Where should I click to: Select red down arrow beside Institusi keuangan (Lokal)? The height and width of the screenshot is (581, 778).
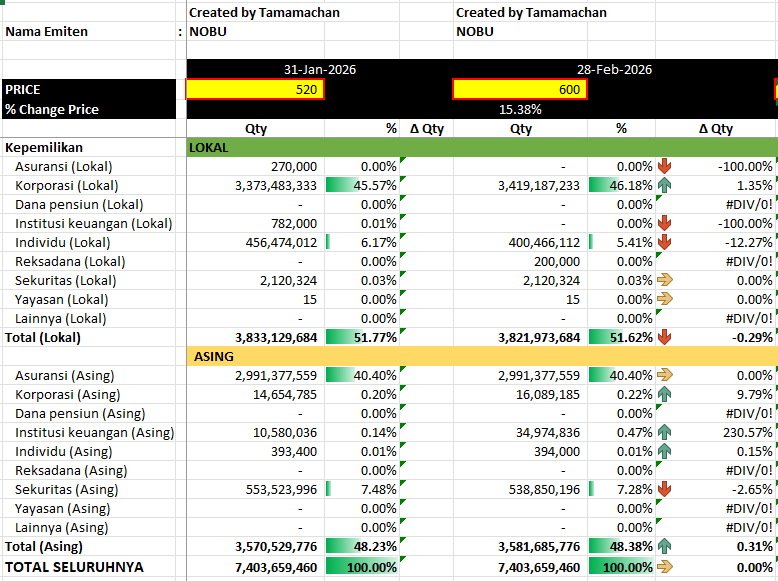pos(665,223)
